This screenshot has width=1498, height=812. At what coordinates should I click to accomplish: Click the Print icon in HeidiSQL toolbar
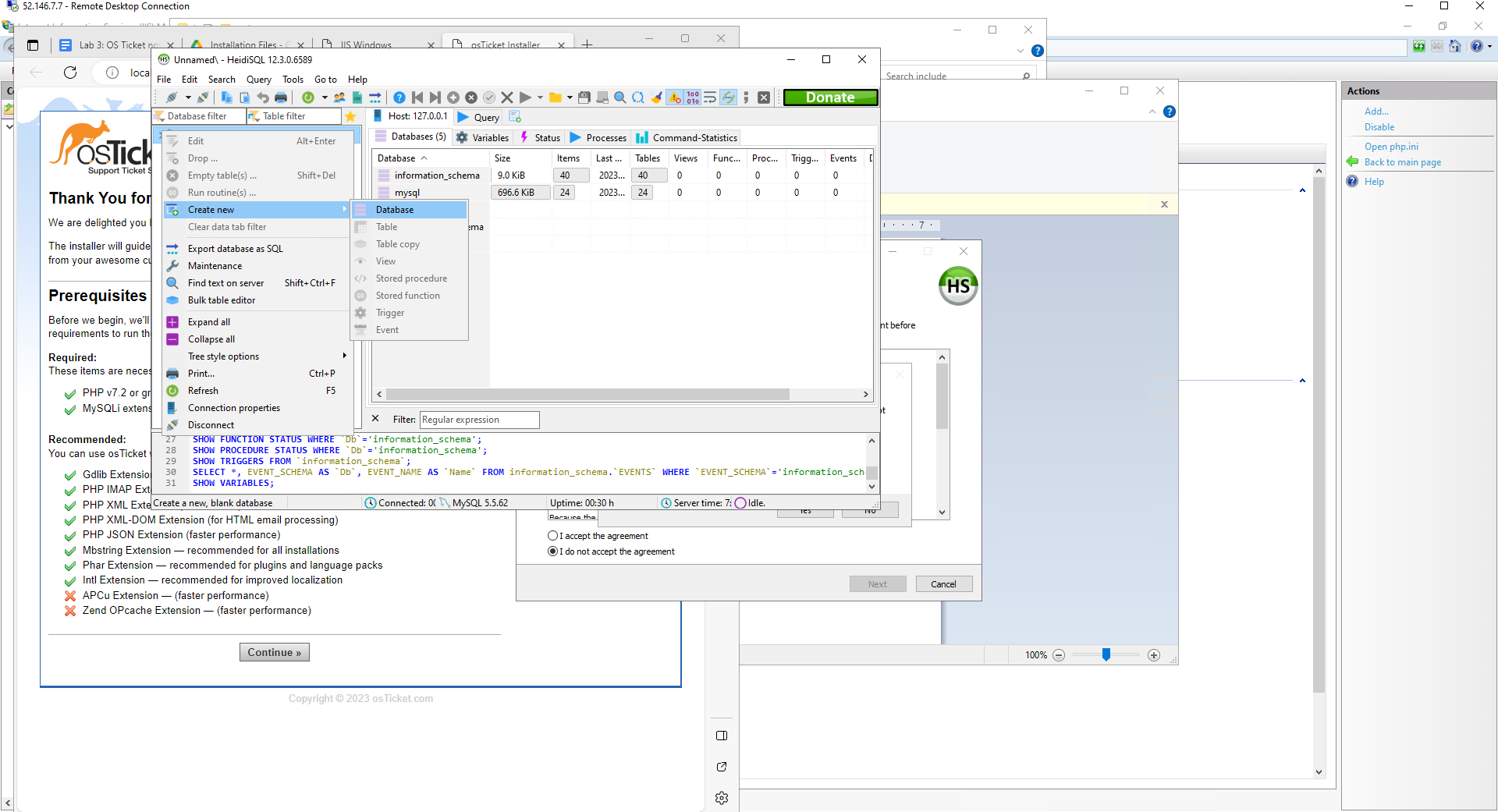click(281, 98)
